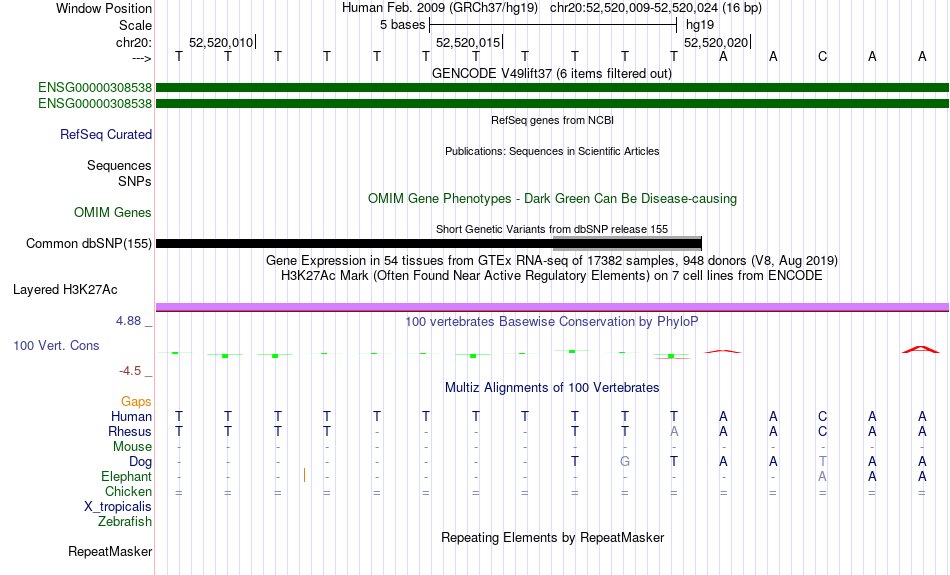Click the upper green ENSG00000308538 transcript bar

[x=552, y=87]
